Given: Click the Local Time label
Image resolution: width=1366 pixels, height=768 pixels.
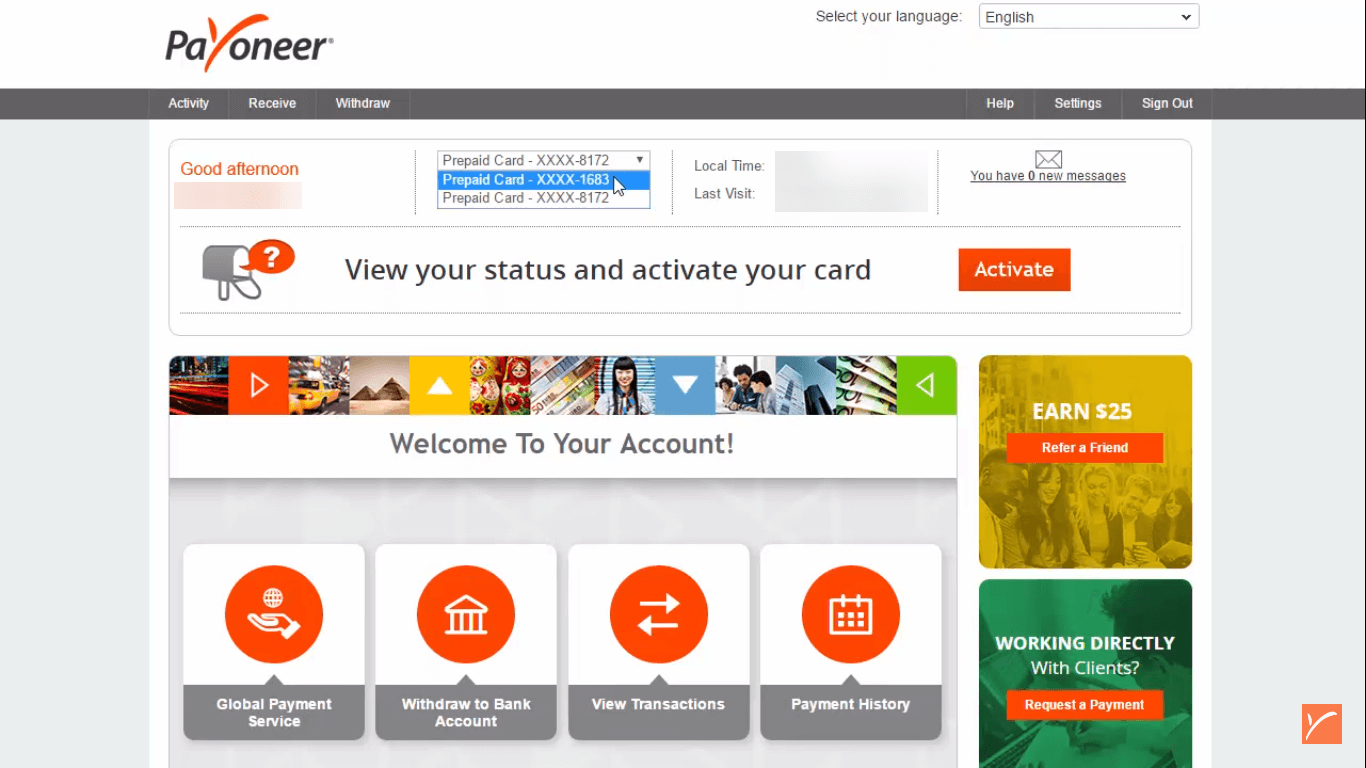Looking at the screenshot, I should coord(729,166).
